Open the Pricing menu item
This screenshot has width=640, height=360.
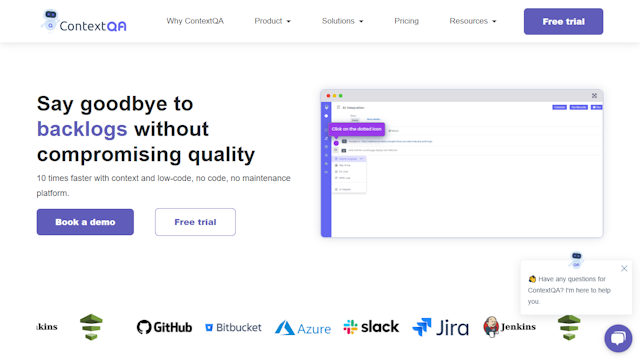(407, 21)
